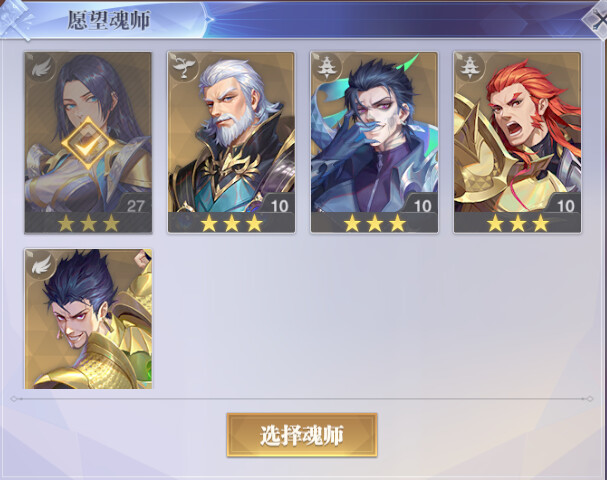Screen dimensions: 607x480
Task: Click the wing class icon on dark-haired woman card
Action: click(41, 67)
